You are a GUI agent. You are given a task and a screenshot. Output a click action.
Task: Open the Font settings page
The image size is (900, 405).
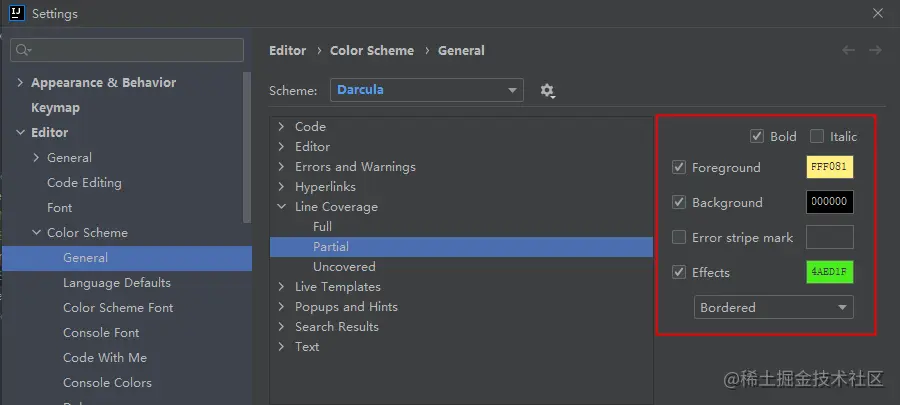pos(60,208)
